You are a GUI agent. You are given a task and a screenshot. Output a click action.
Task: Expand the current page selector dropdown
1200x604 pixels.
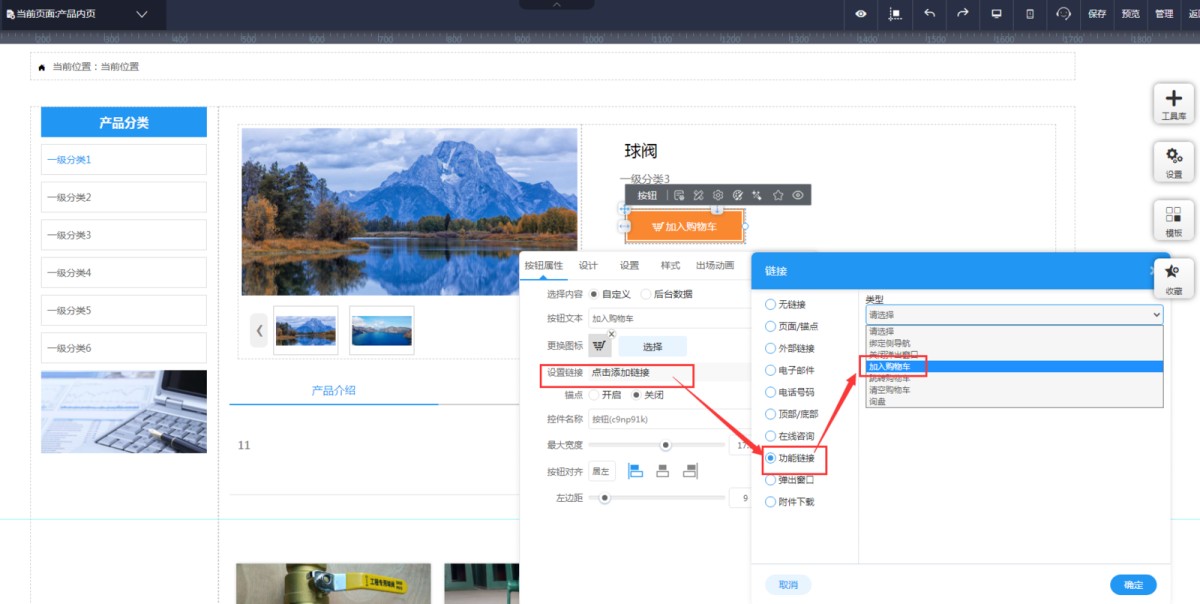pyautogui.click(x=141, y=14)
